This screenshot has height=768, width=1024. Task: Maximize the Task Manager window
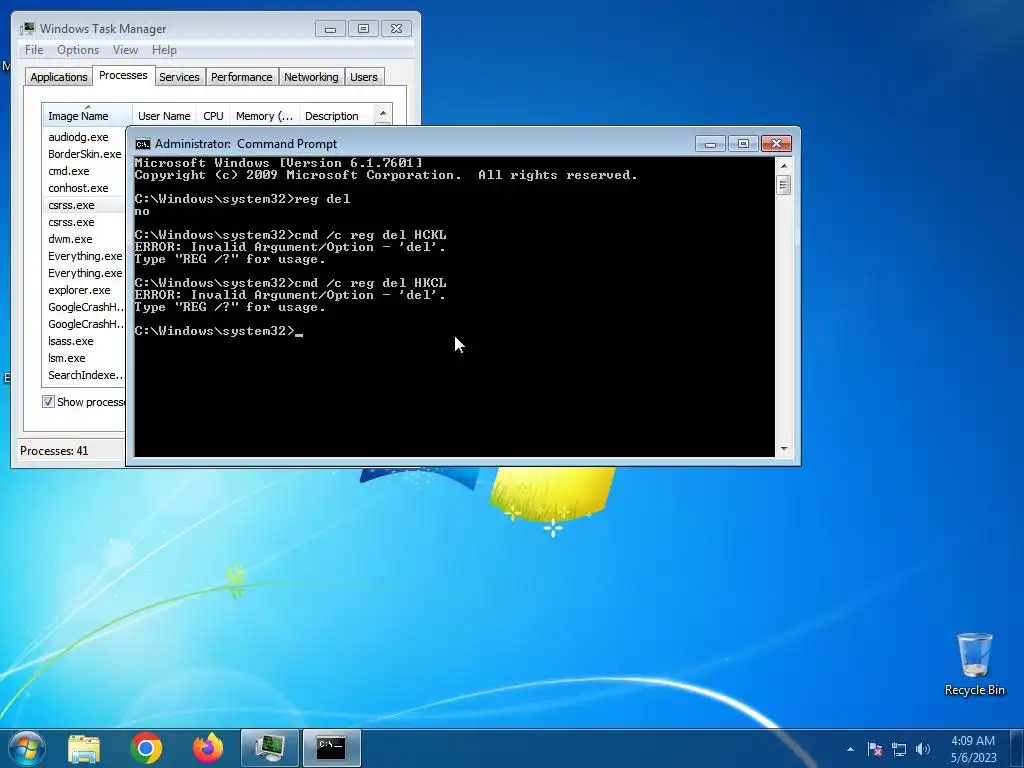tap(363, 29)
